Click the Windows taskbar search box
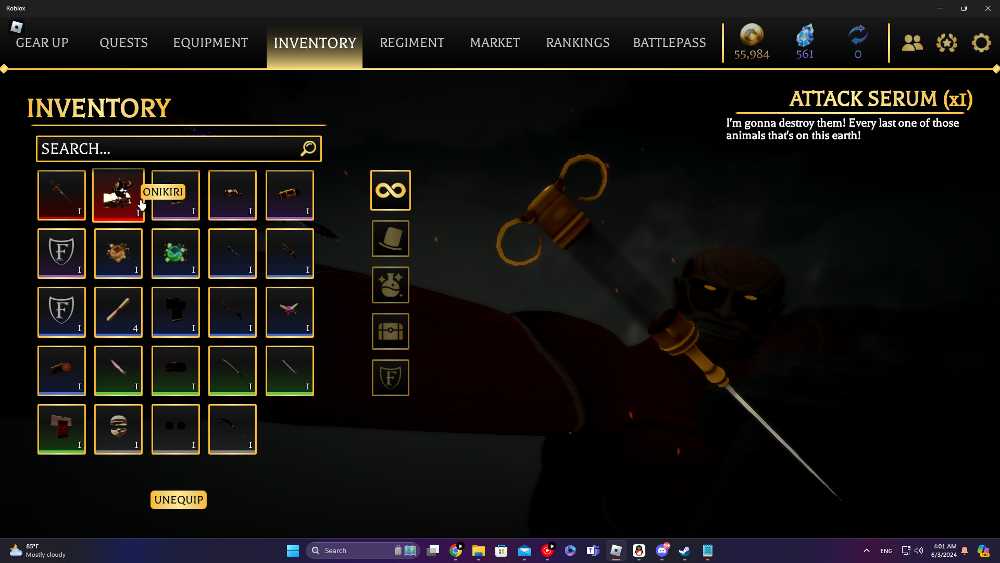This screenshot has height=563, width=1000. [360, 550]
